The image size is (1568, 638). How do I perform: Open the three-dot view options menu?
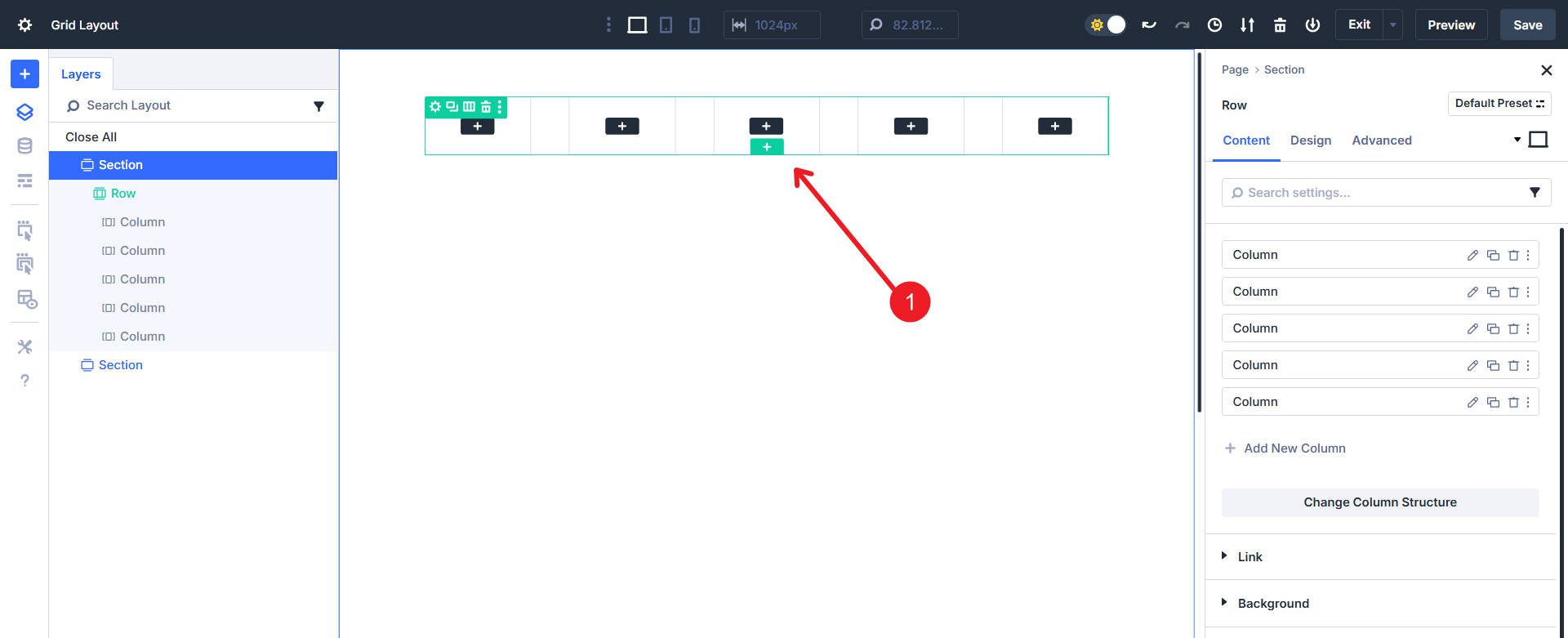click(x=608, y=25)
